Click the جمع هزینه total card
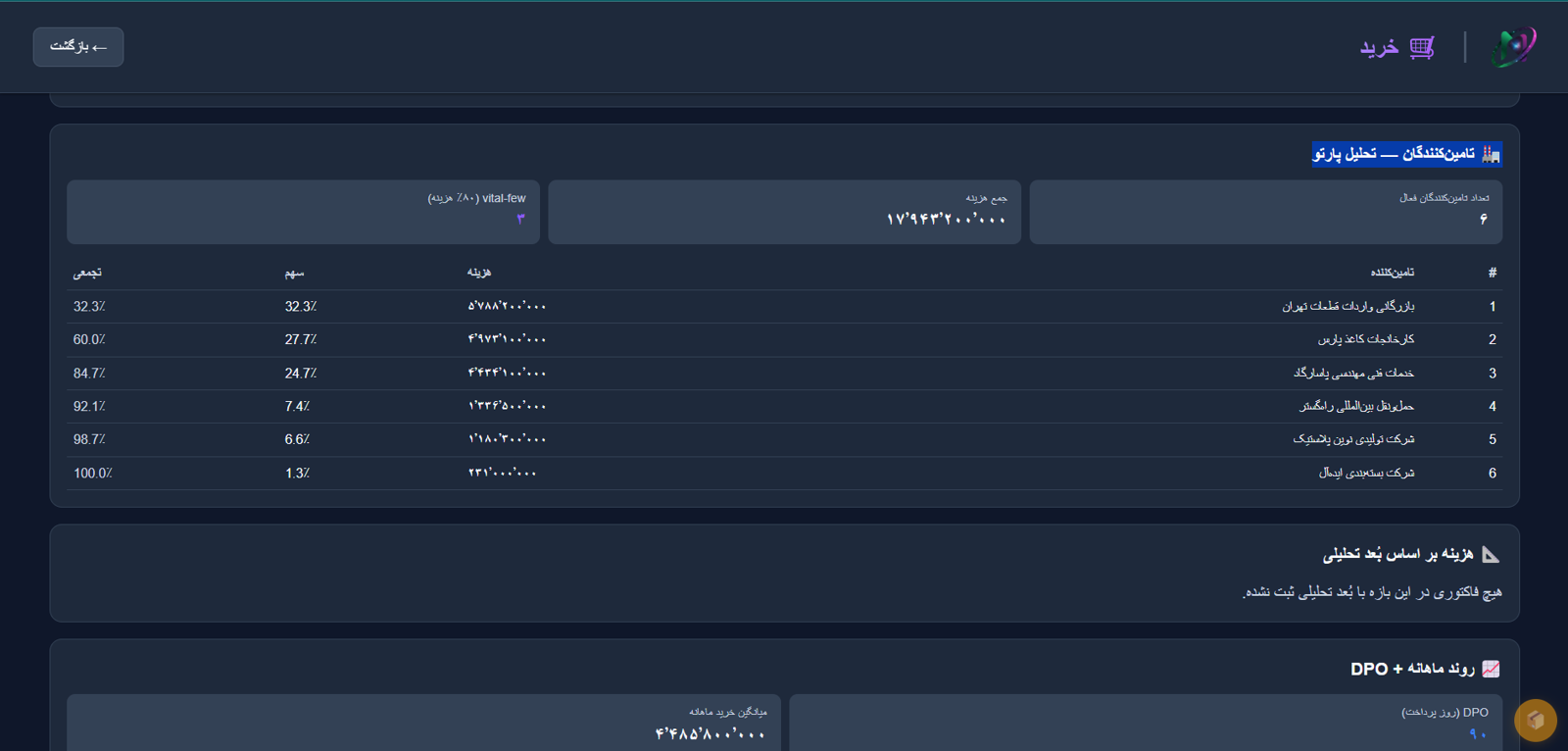 tap(784, 212)
